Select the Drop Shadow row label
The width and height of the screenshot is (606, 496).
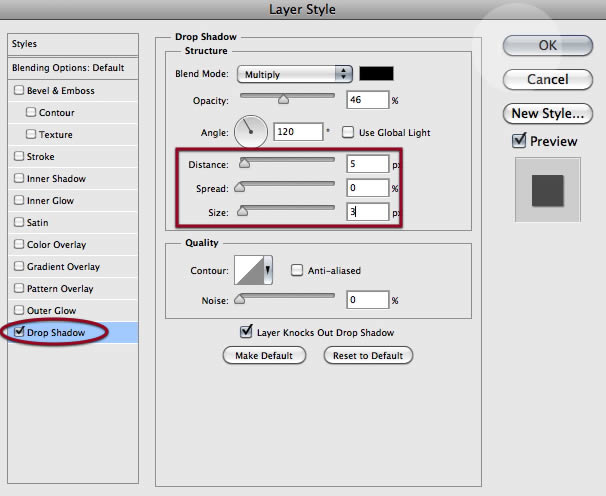coord(56,332)
